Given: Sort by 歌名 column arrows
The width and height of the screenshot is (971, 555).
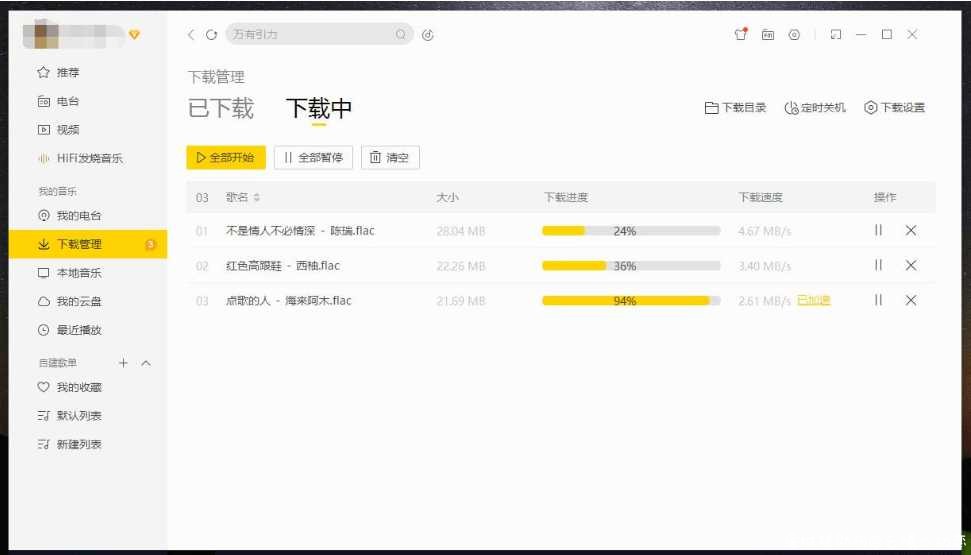Looking at the screenshot, I should (257, 198).
